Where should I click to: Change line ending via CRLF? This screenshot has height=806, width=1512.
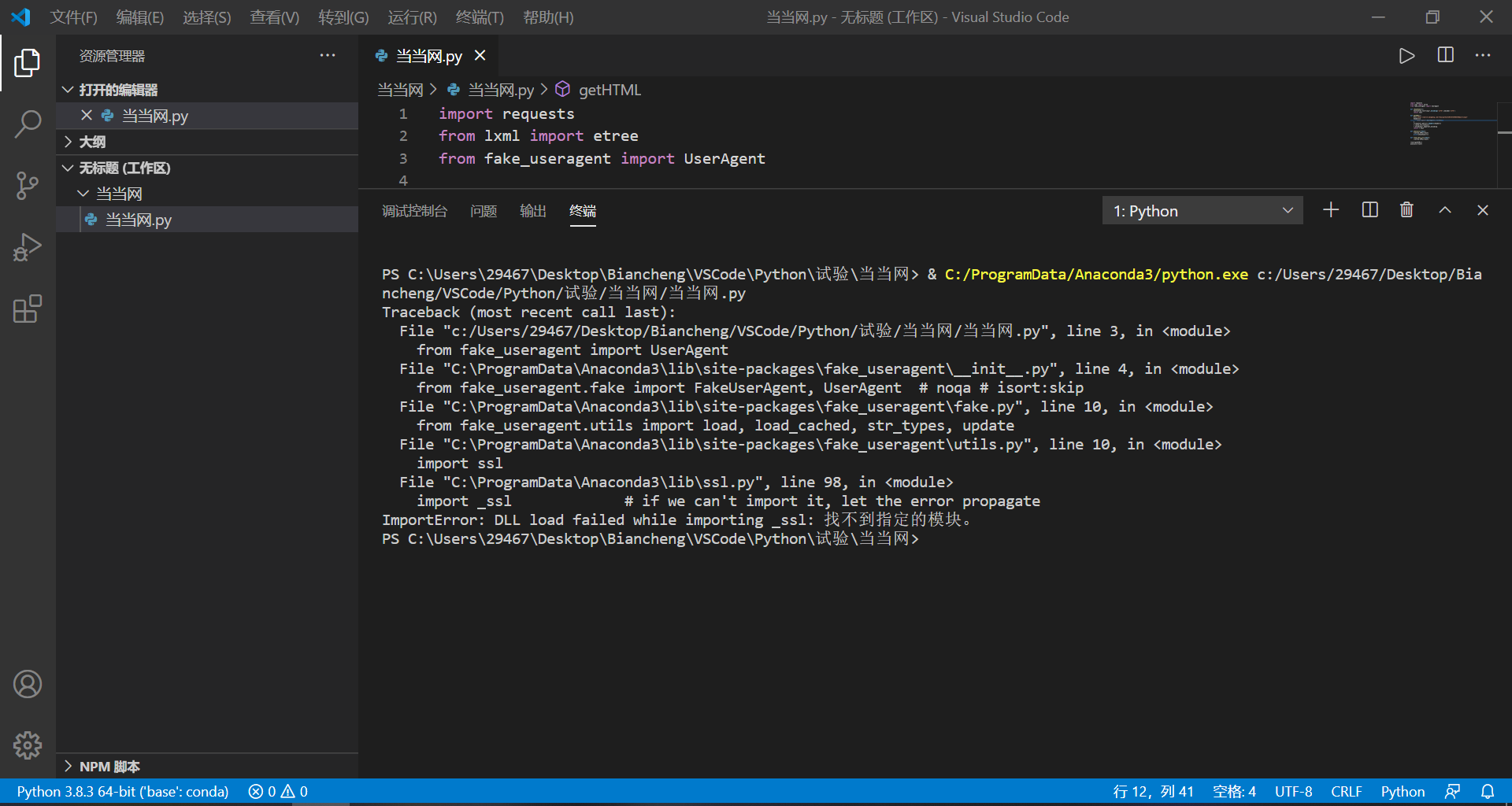pos(1347,792)
